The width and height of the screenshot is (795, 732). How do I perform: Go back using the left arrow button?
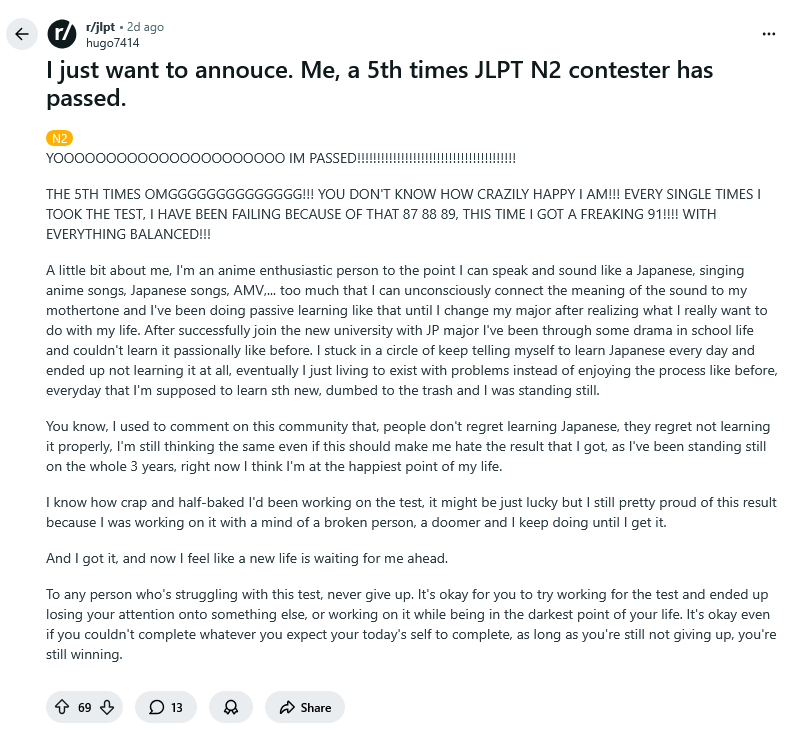[22, 34]
